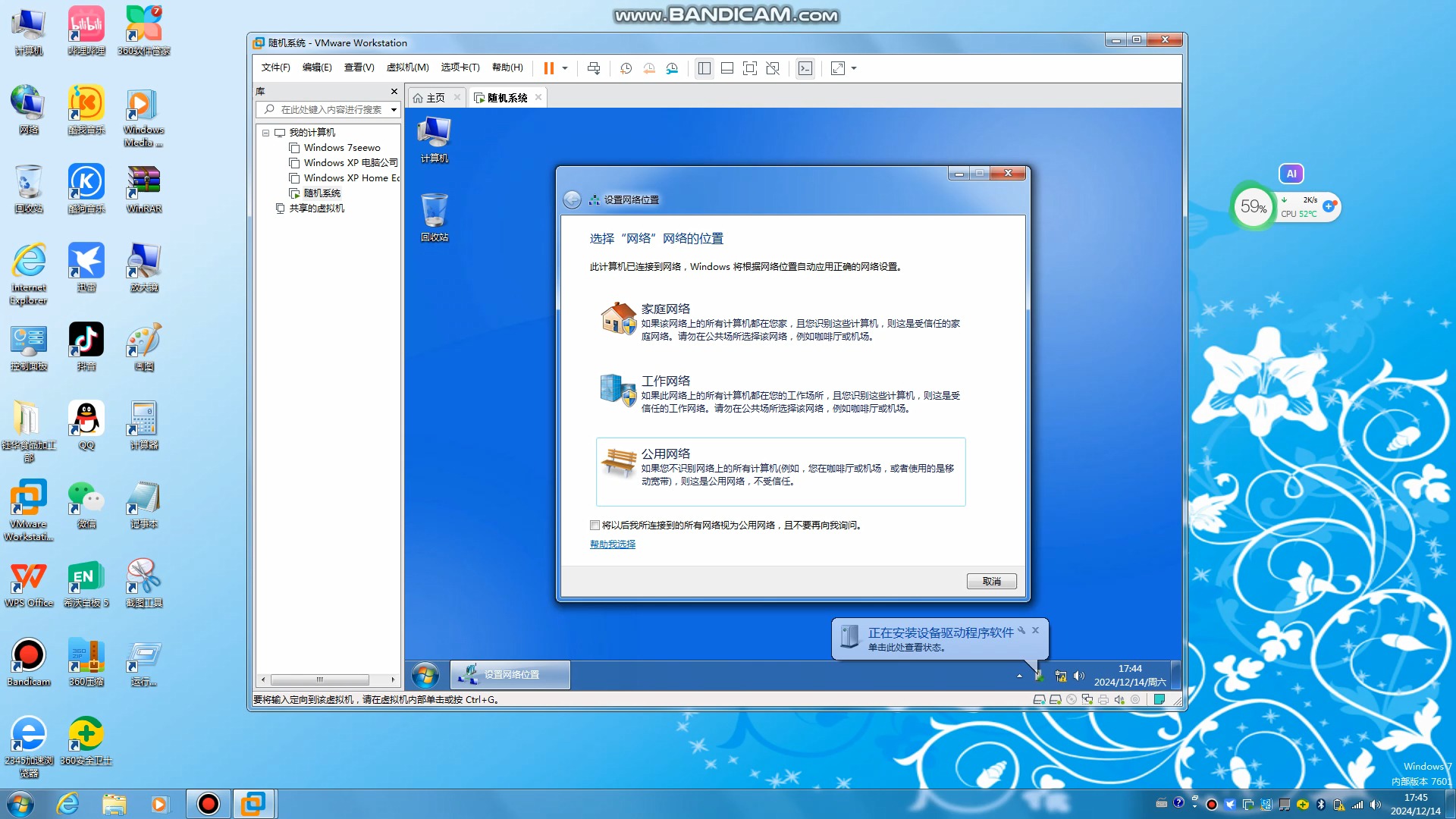Image resolution: width=1456 pixels, height=819 pixels.
Task: Open the power options dropdown arrow beside pause
Action: 565,68
